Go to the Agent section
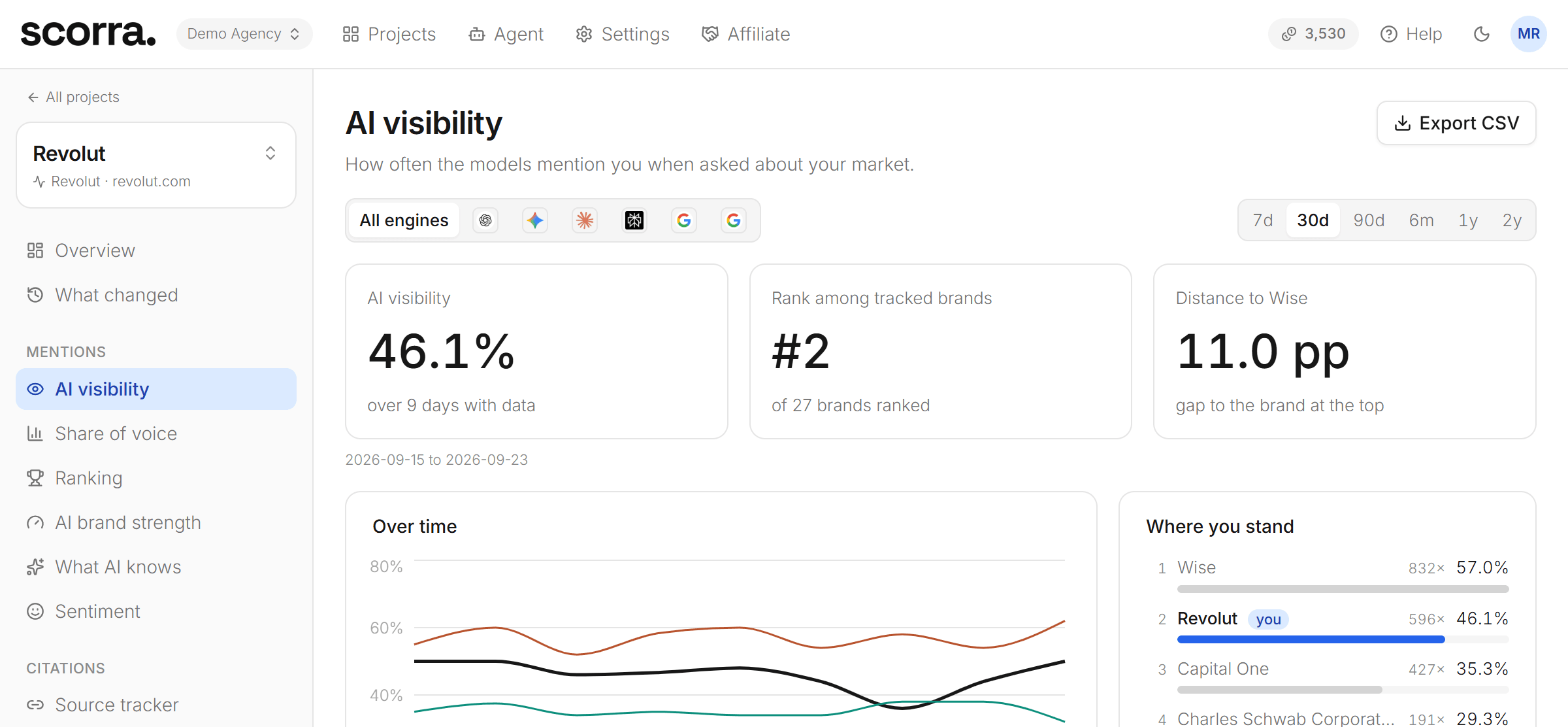The image size is (1568, 727). 506,34
